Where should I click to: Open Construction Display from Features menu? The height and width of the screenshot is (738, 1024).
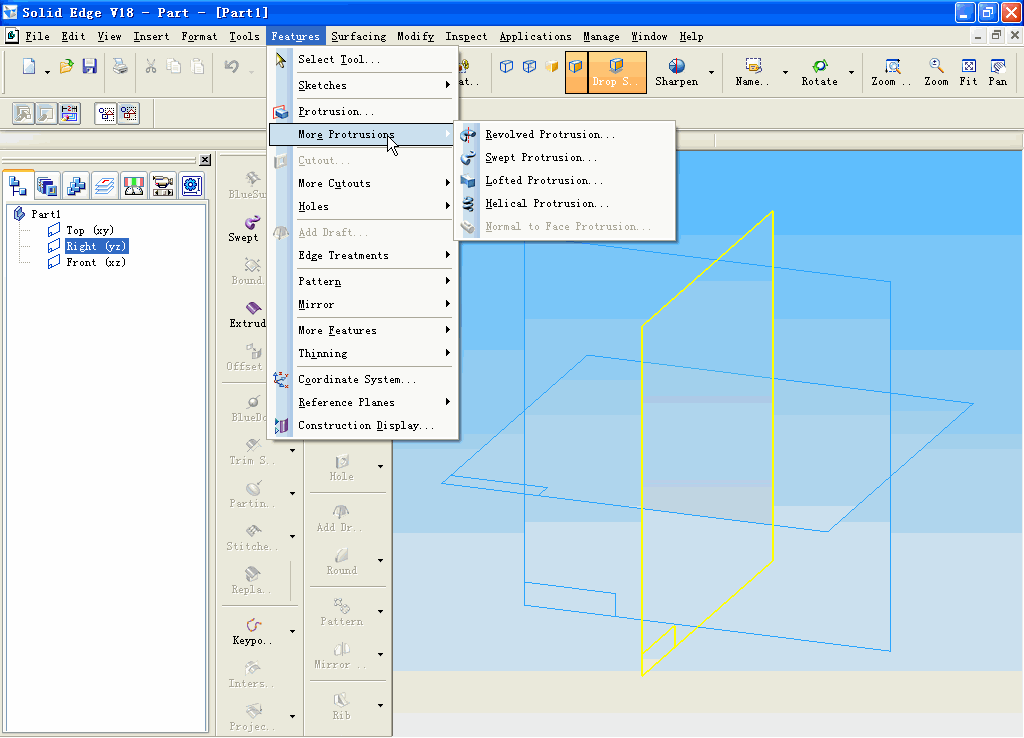tap(363, 425)
